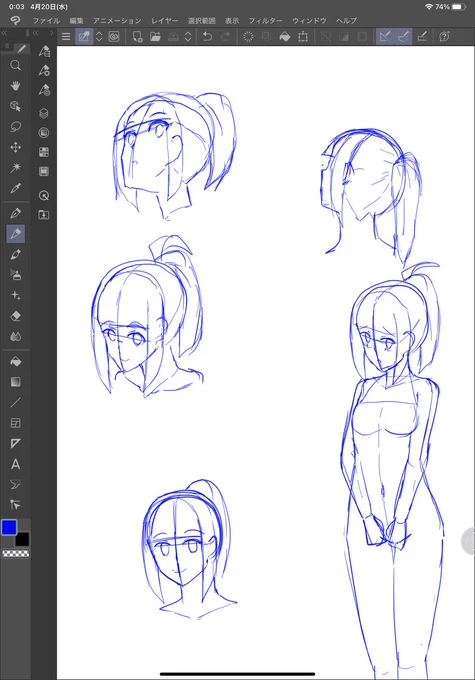
Task: Open the ファイル menu
Action: (x=46, y=20)
